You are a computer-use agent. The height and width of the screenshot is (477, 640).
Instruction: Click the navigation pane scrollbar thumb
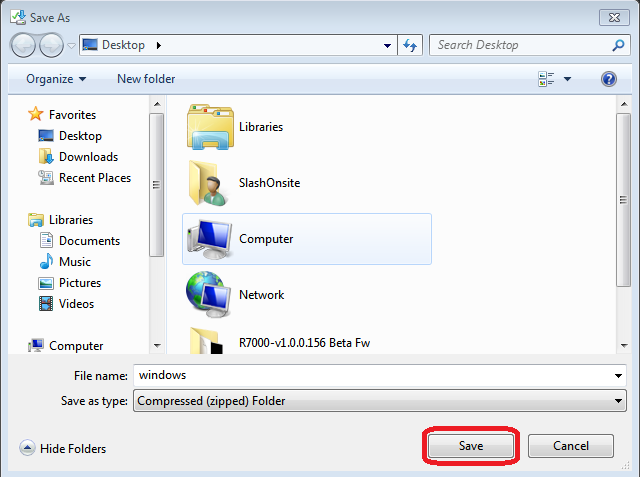tap(156, 185)
